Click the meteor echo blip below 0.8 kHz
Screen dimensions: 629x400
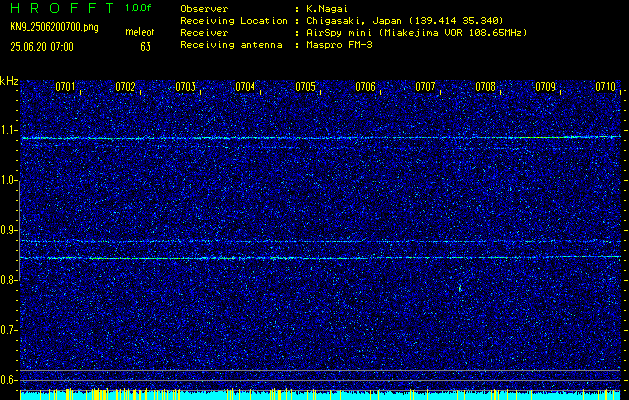tap(460, 288)
